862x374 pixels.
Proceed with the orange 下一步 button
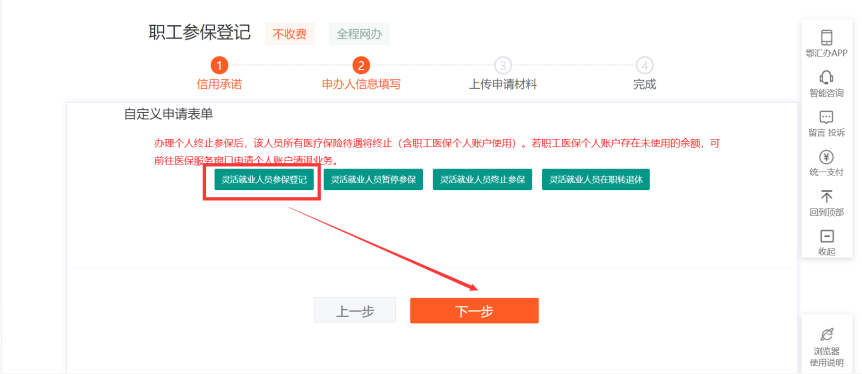pos(474,311)
